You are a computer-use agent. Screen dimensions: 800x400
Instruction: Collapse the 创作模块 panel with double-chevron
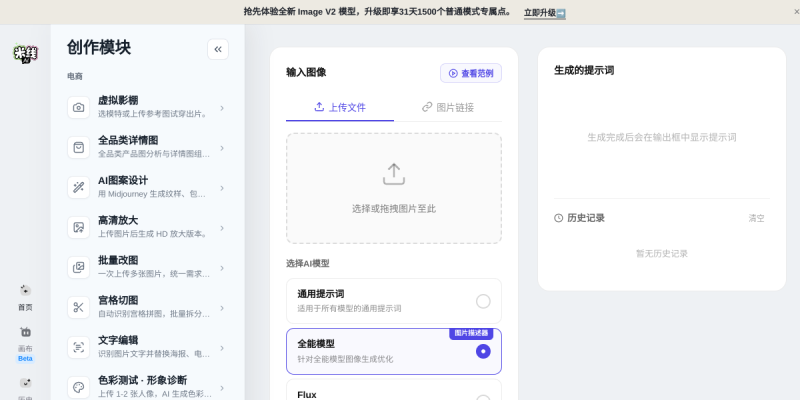[218, 49]
